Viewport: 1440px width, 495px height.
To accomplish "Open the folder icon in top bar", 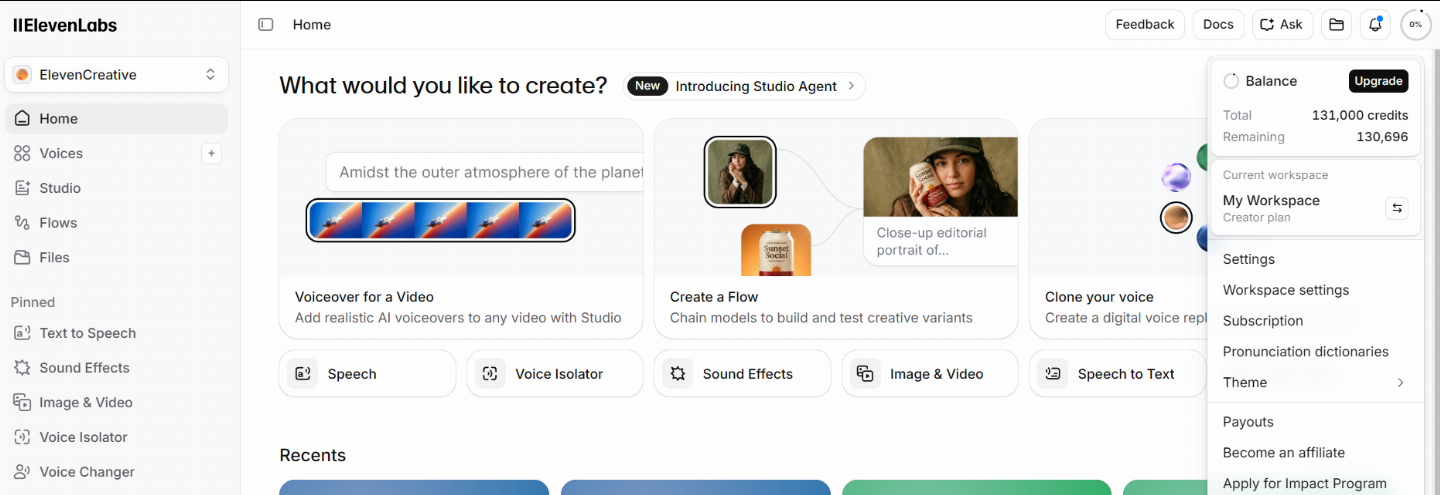I will click(x=1336, y=25).
